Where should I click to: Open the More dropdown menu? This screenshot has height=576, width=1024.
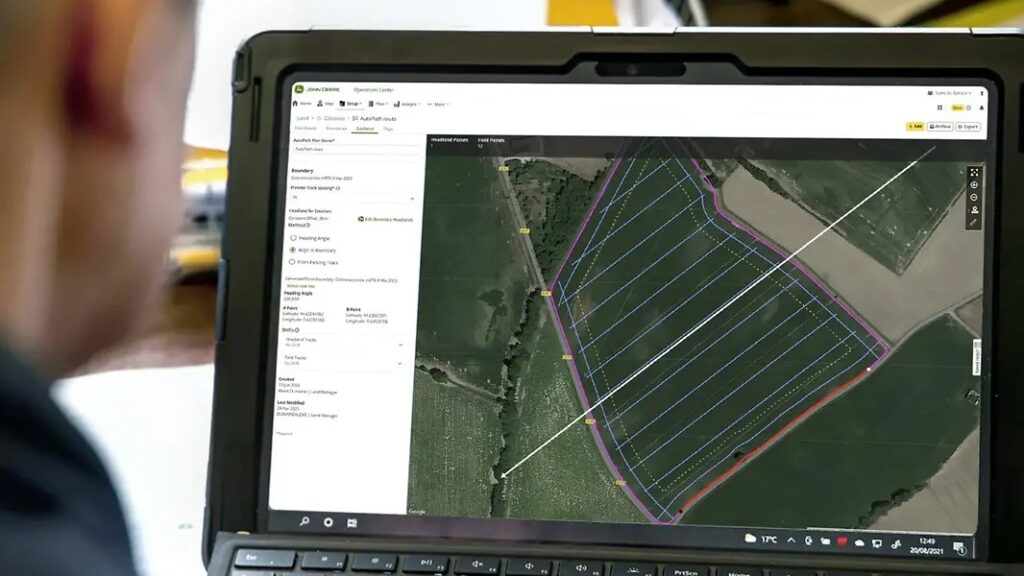(438, 104)
